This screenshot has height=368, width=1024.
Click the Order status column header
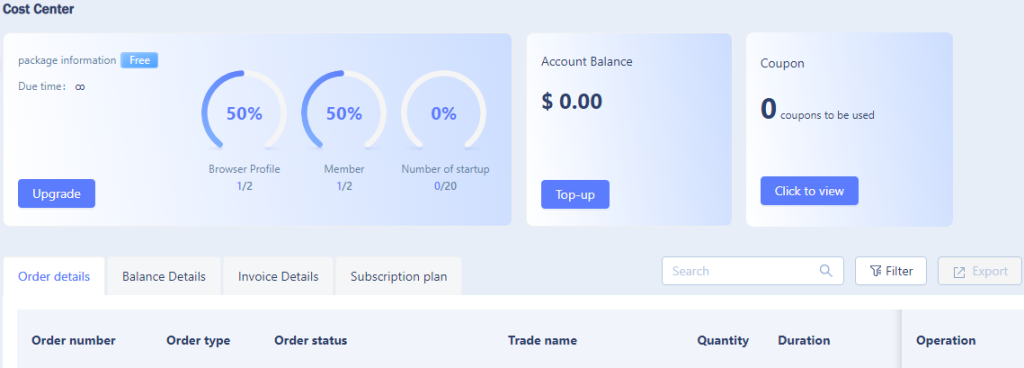[x=311, y=341]
